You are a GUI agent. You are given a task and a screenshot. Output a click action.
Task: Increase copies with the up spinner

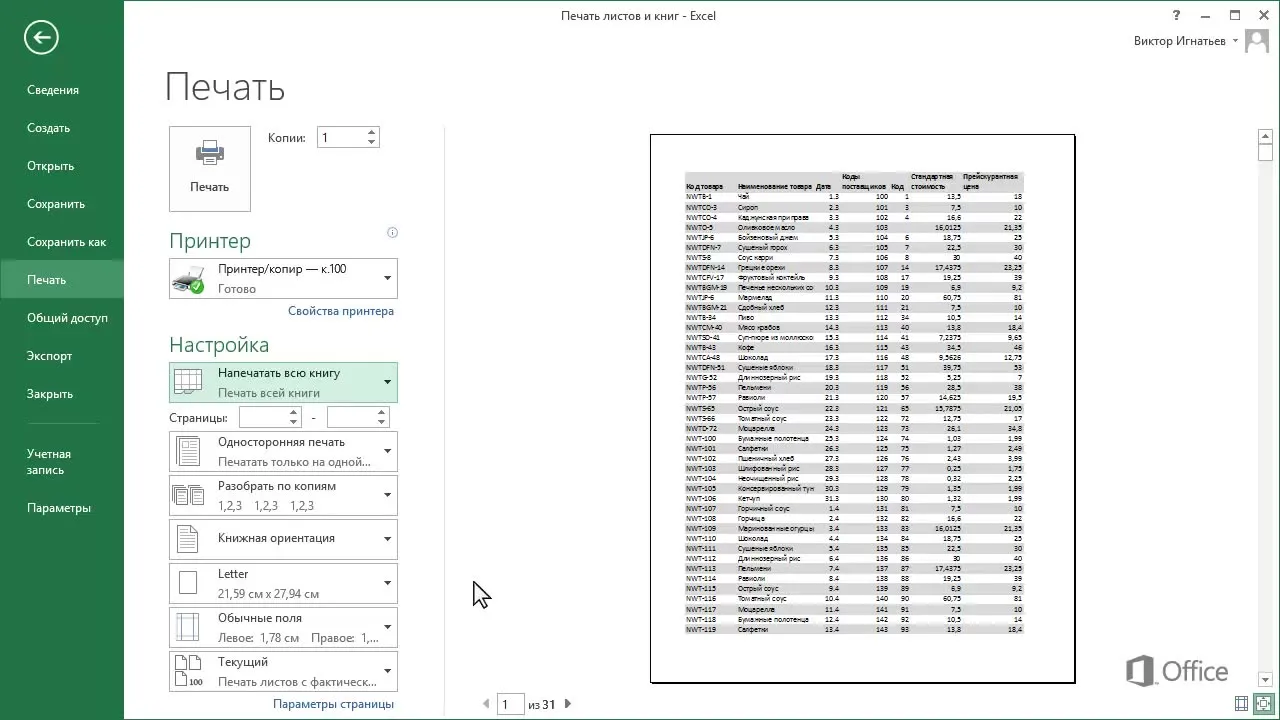[371, 132]
